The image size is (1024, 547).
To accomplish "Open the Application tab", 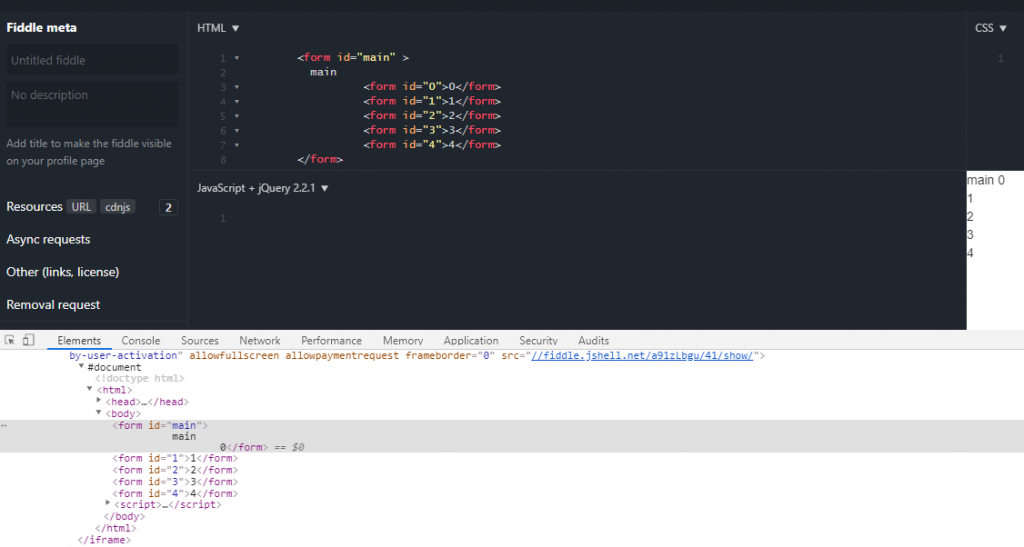I will pyautogui.click(x=471, y=341).
